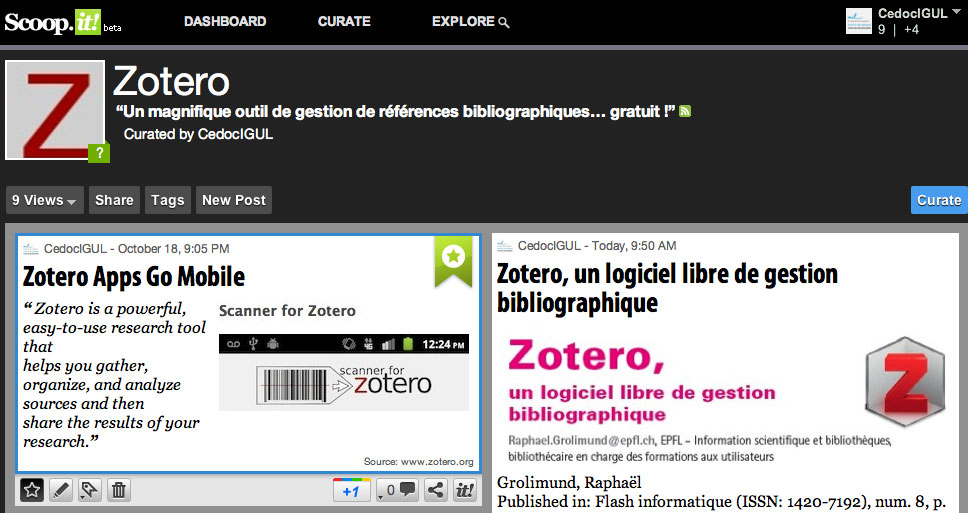Open the CURATE menu item
This screenshot has height=513, width=968.
[x=344, y=21]
